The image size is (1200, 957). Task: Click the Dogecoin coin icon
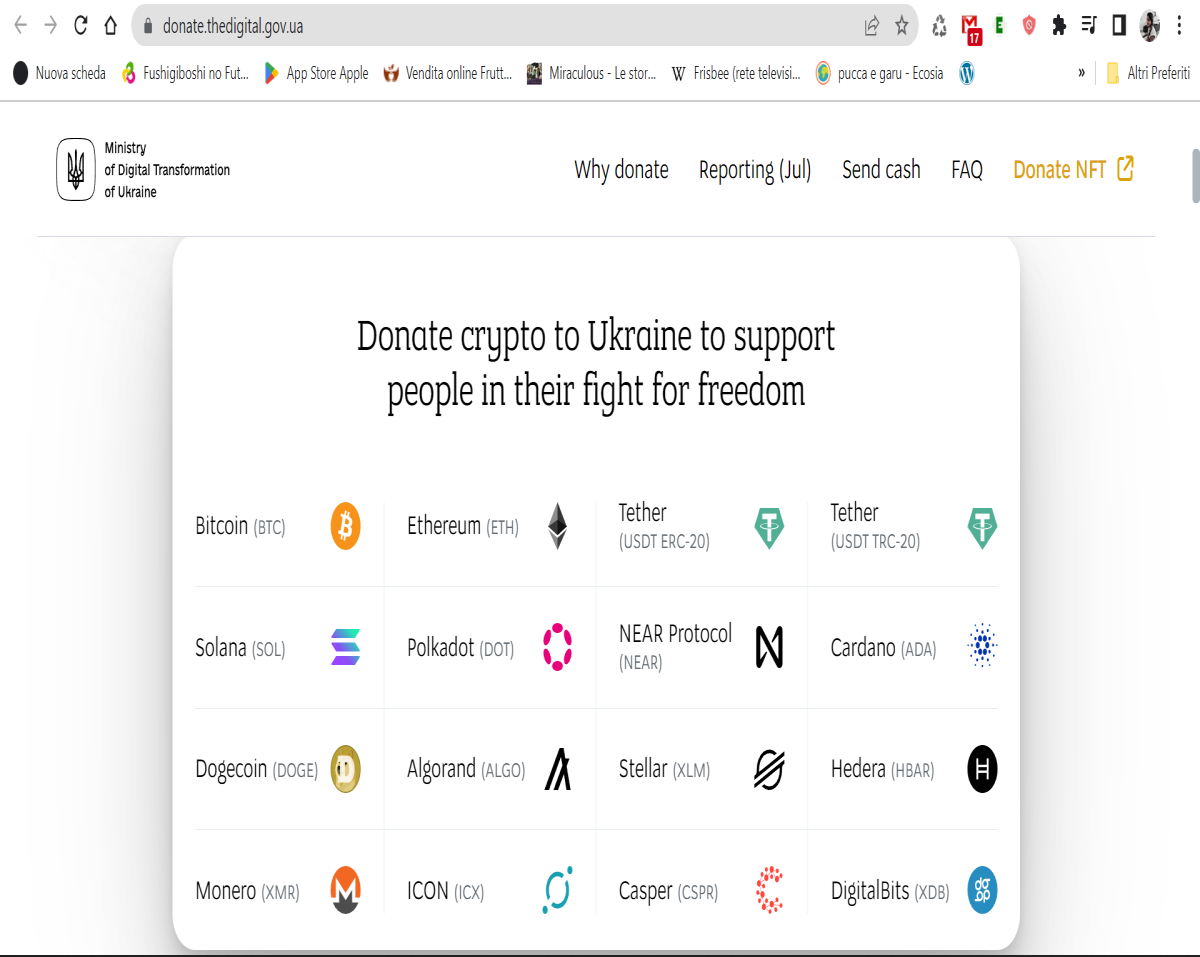345,769
